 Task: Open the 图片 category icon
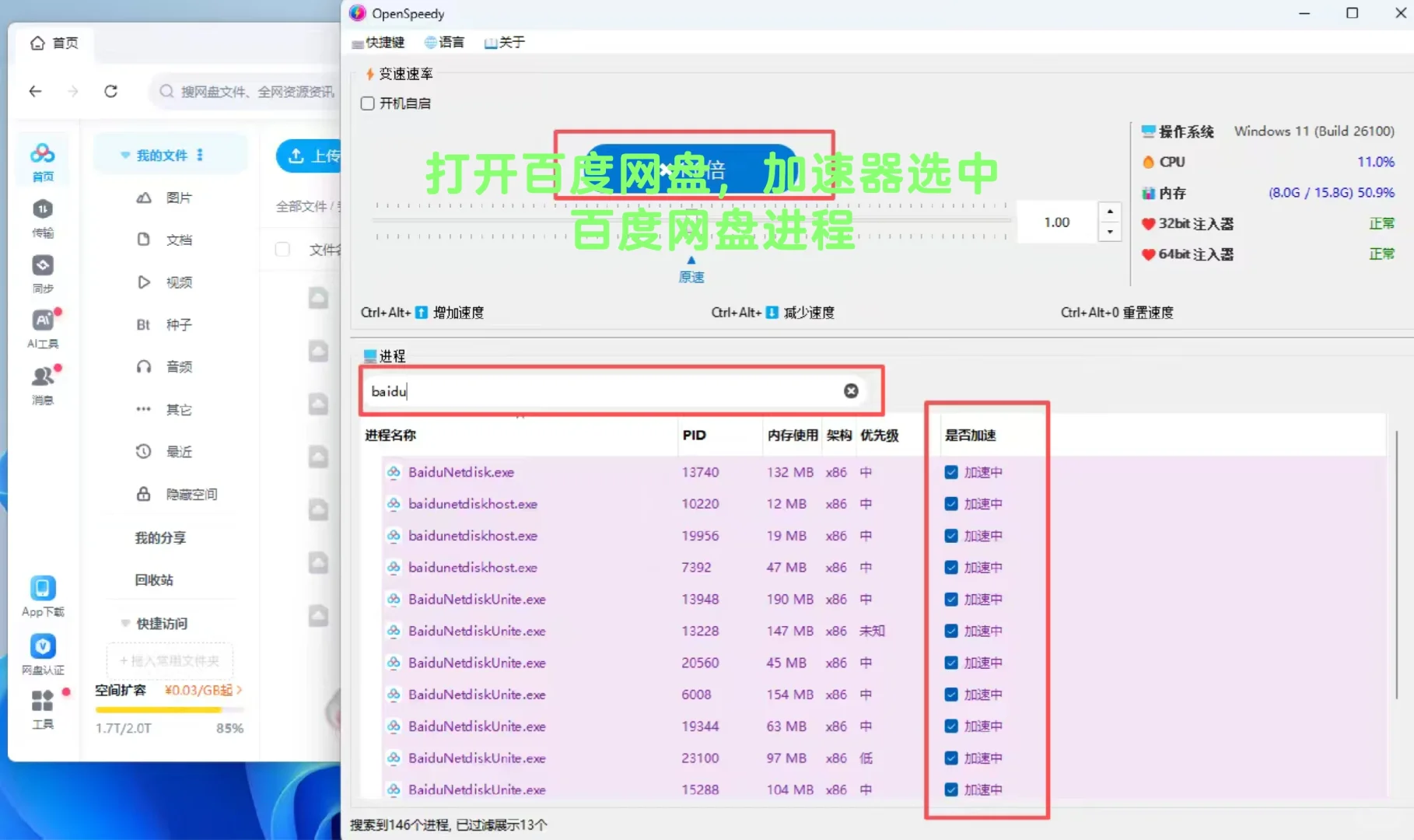pyautogui.click(x=144, y=198)
